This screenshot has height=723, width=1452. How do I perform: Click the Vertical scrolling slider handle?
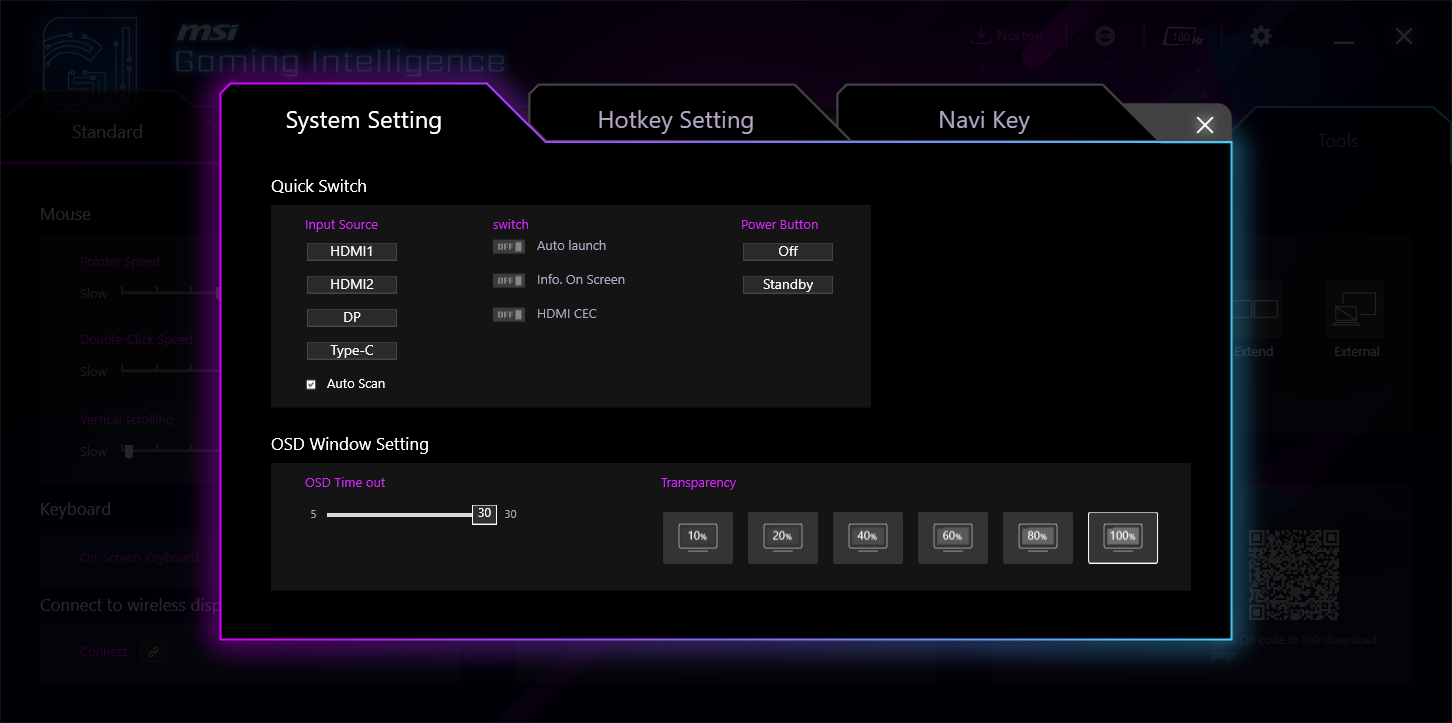127,451
